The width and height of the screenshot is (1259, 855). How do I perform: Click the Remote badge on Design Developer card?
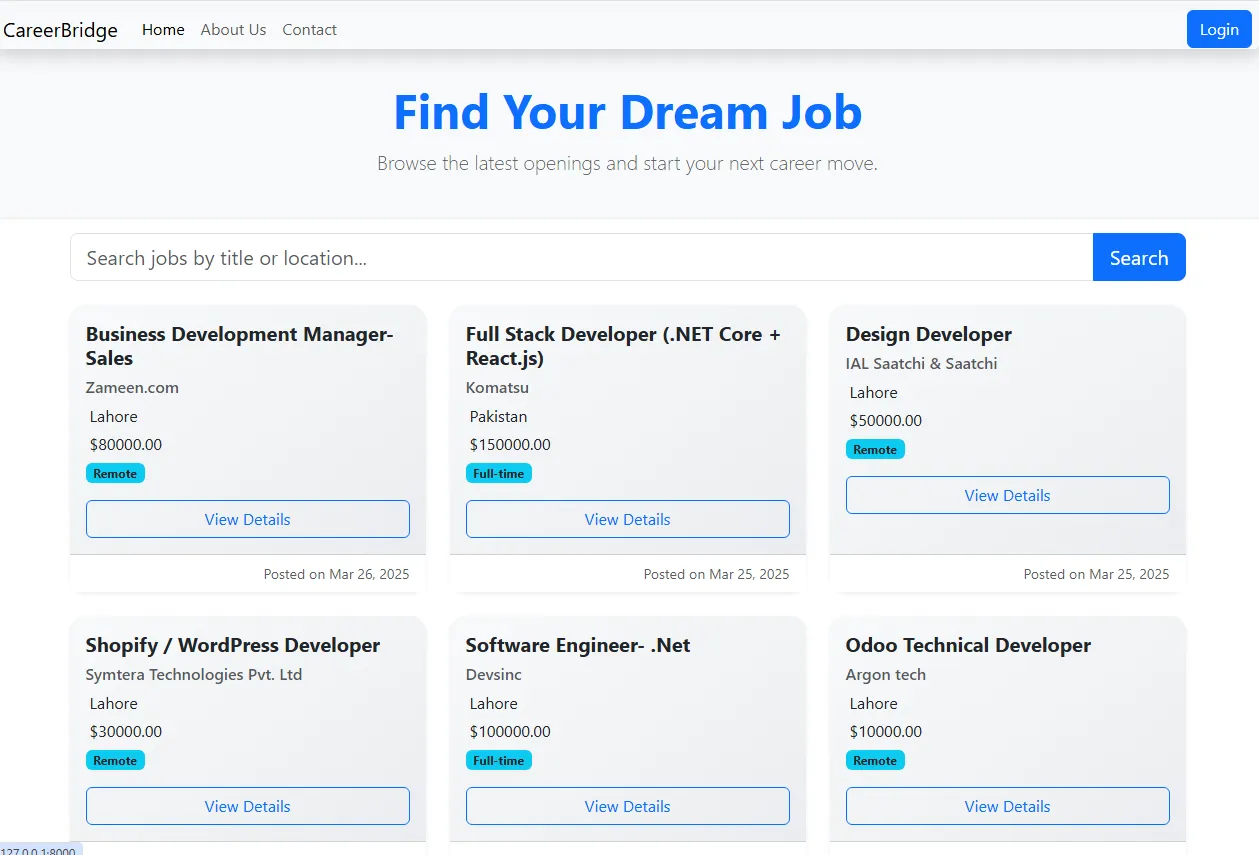coord(875,449)
